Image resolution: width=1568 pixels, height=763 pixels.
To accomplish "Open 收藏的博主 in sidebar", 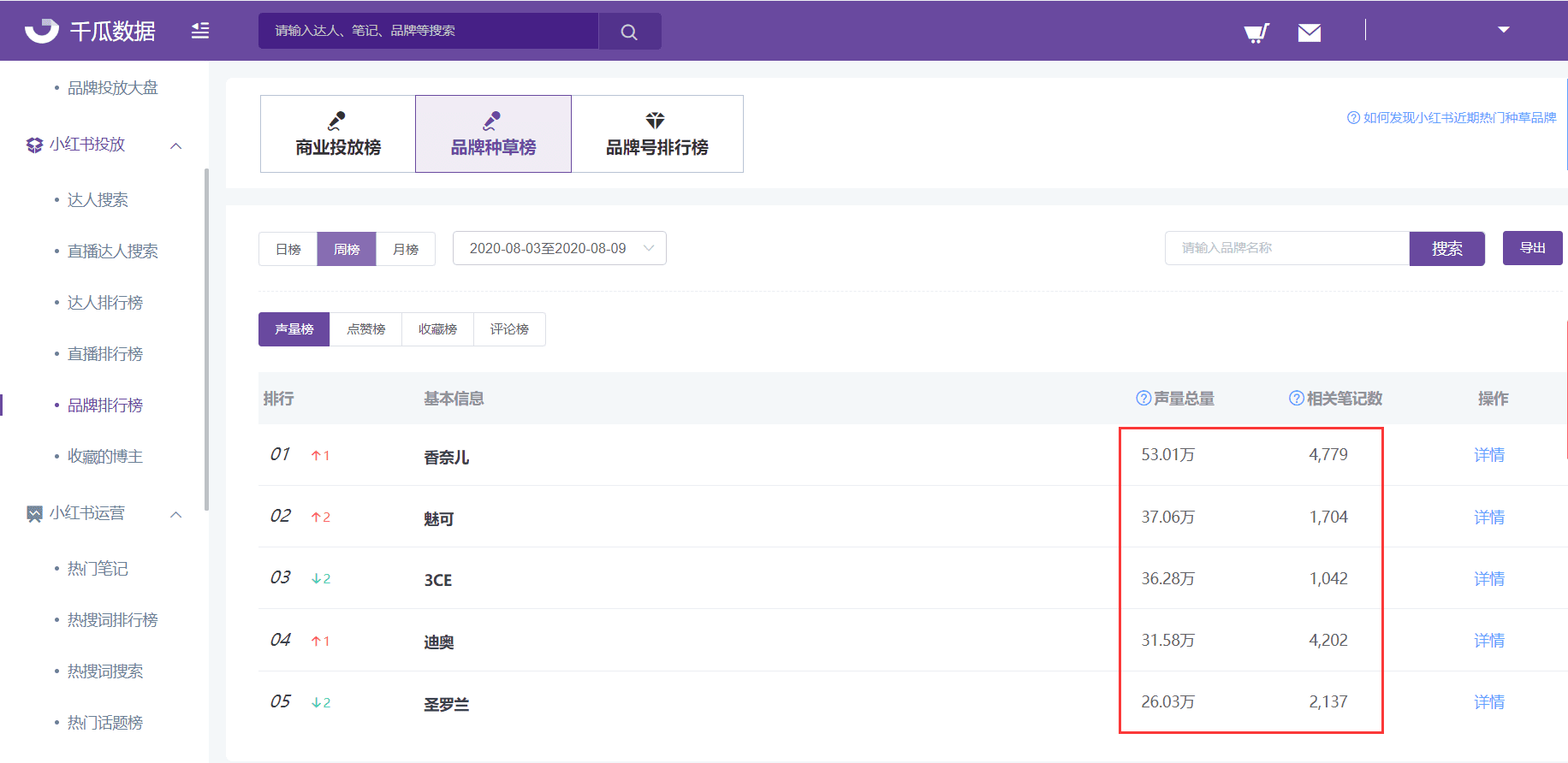I will tap(105, 456).
